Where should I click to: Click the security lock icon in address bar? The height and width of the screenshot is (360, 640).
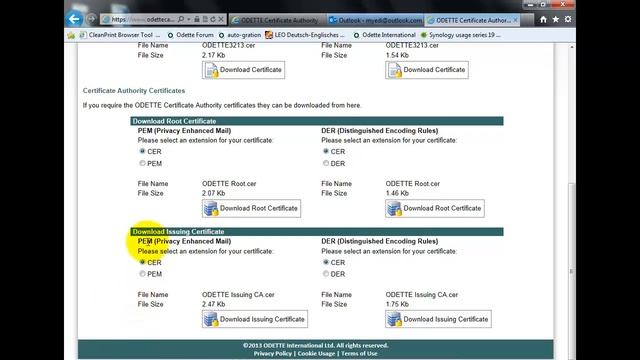(x=197, y=19)
